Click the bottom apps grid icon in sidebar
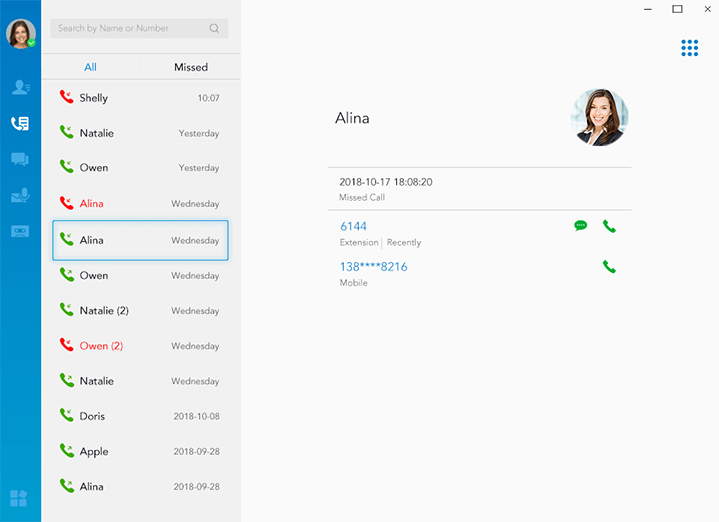Image resolution: width=719 pixels, height=522 pixels. pyautogui.click(x=19, y=498)
